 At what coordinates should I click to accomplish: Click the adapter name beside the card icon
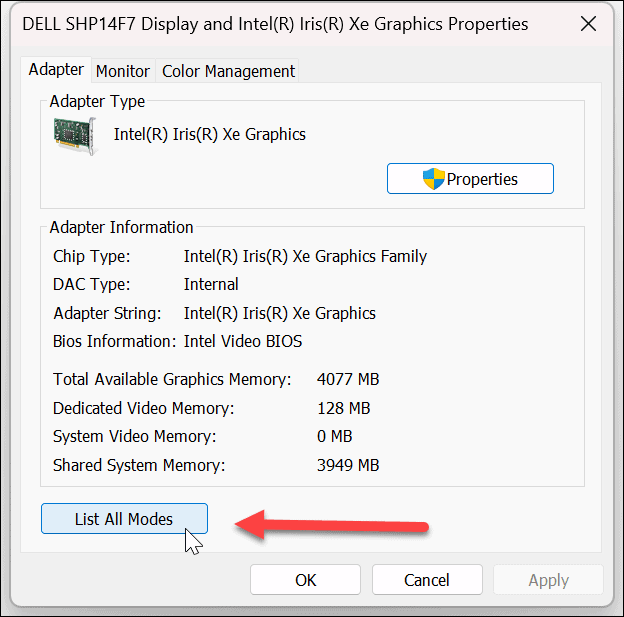tap(210, 134)
